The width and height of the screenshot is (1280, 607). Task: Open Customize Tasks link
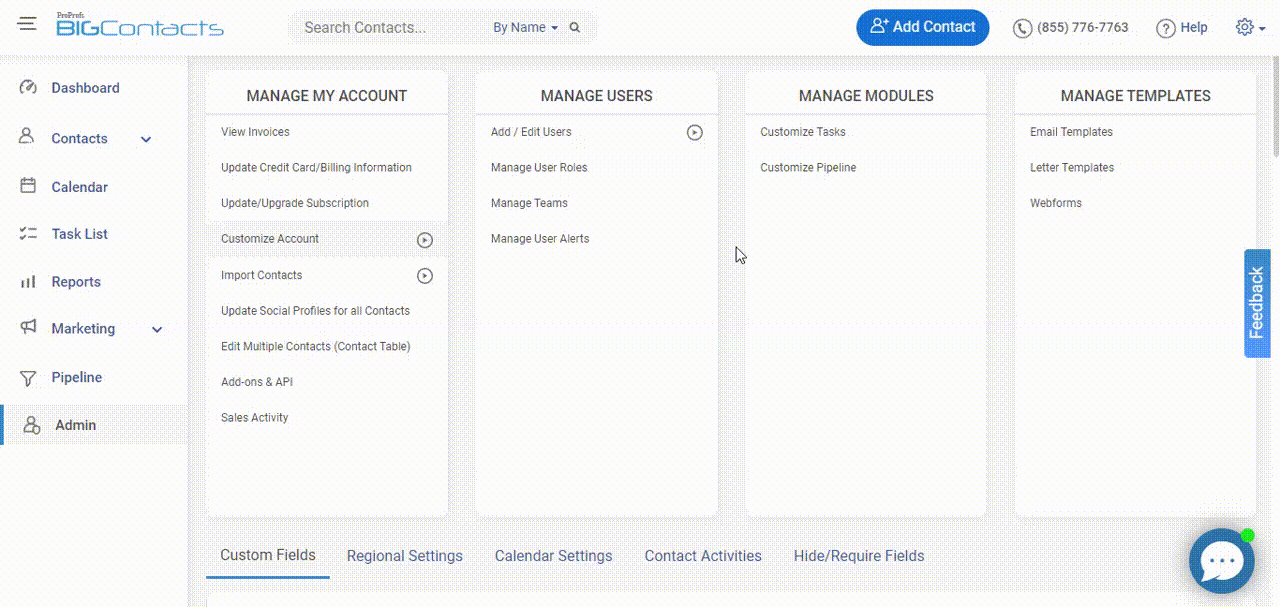pos(803,132)
